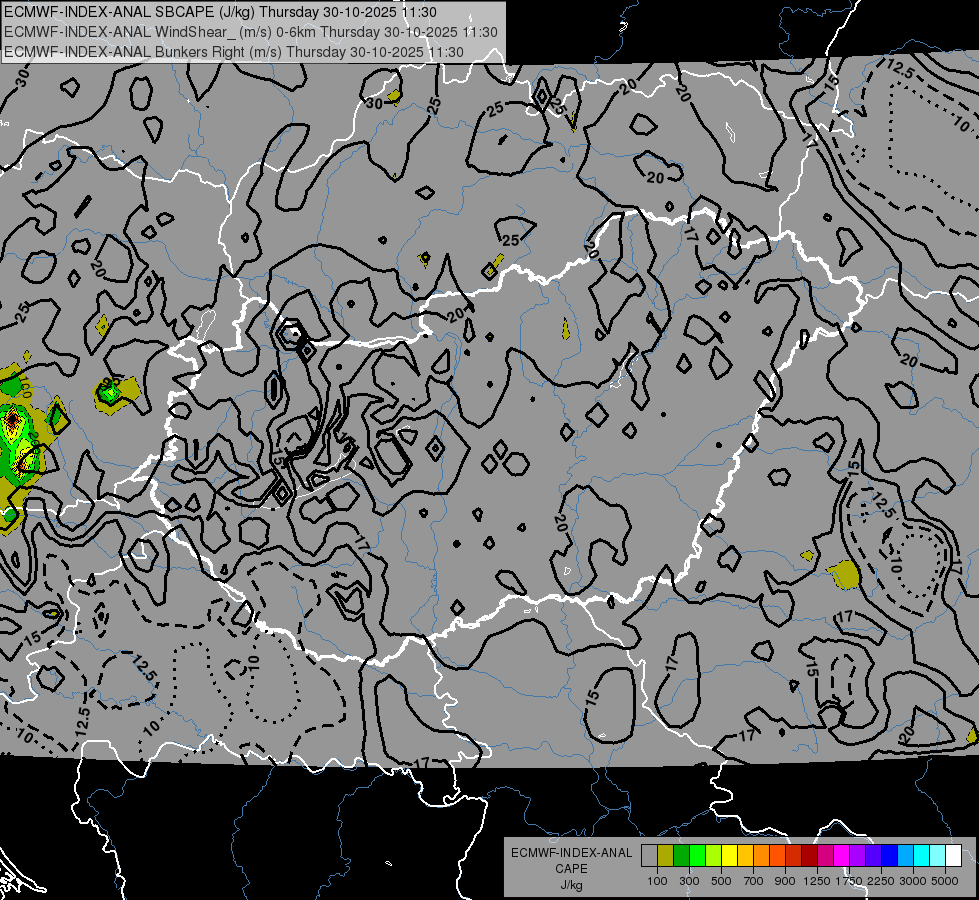
Task: Select the bright magenta legend swatch
Action: [842, 856]
